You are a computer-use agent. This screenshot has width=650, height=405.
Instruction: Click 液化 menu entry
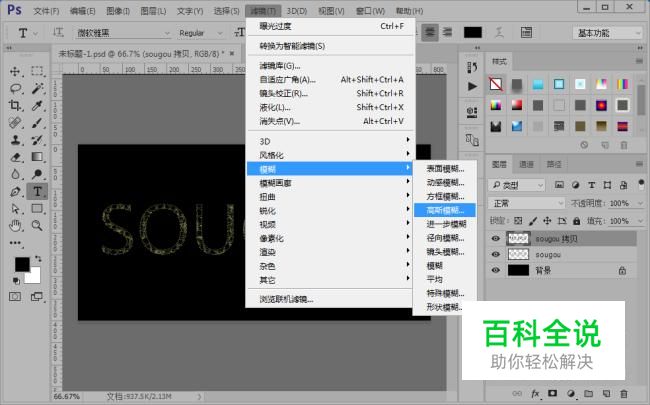pos(330,107)
